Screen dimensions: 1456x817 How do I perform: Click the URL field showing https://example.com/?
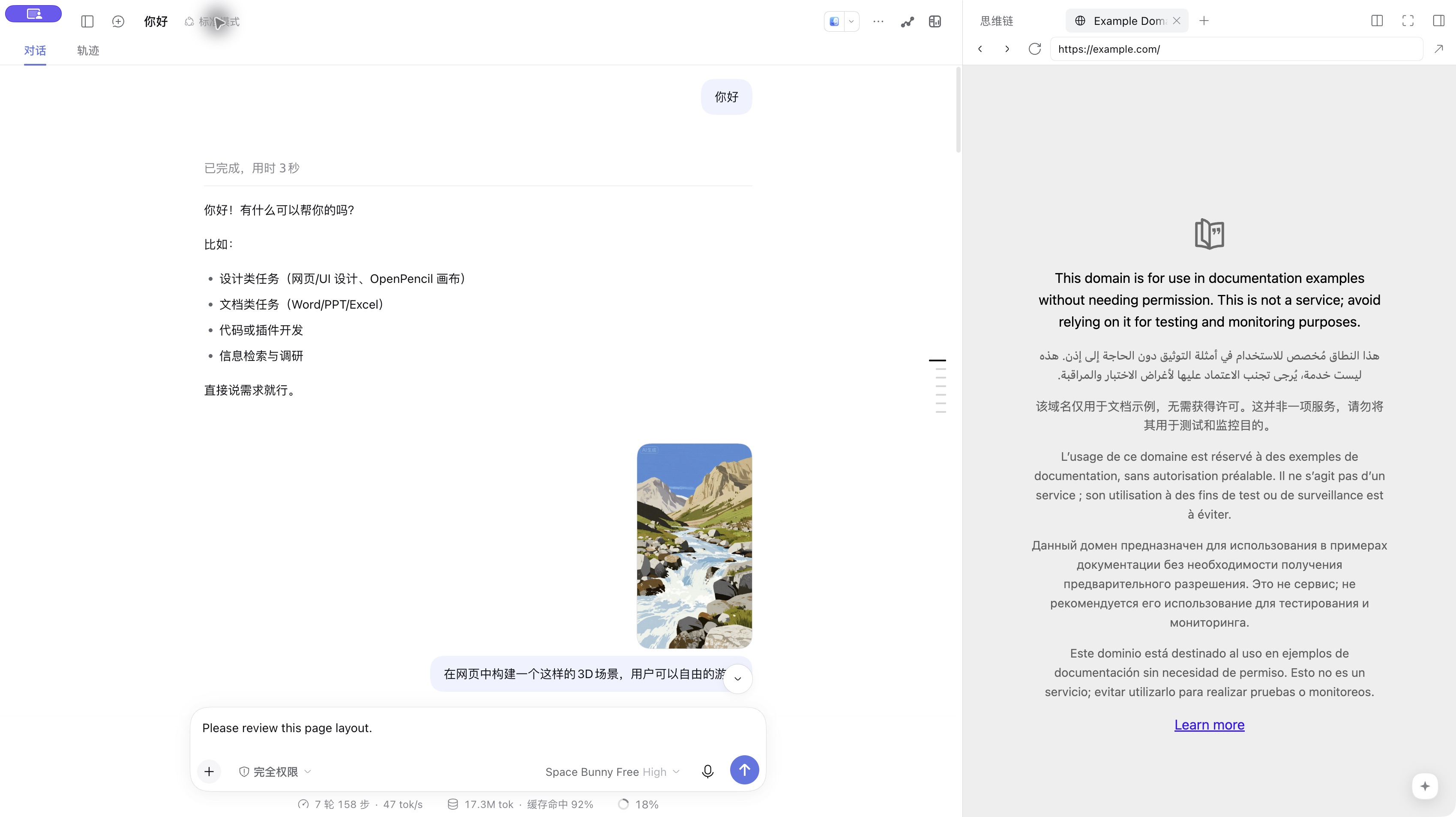[1236, 49]
